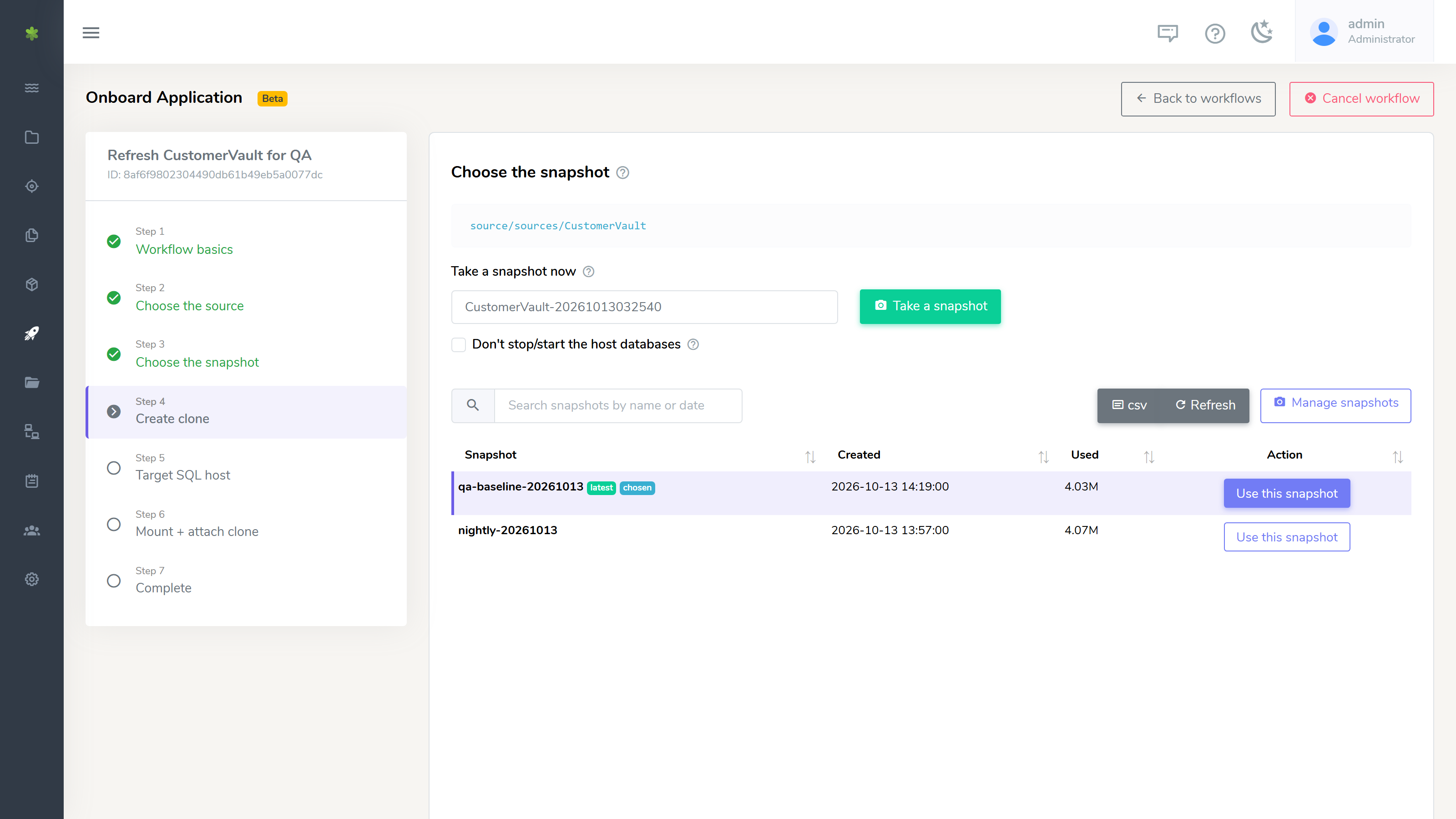1456x819 pixels.
Task: Sort the table by Created column arrows
Action: [x=1043, y=457]
